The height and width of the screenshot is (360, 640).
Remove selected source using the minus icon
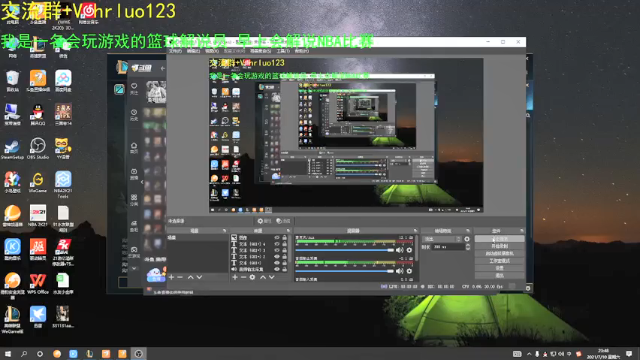pos(243,277)
